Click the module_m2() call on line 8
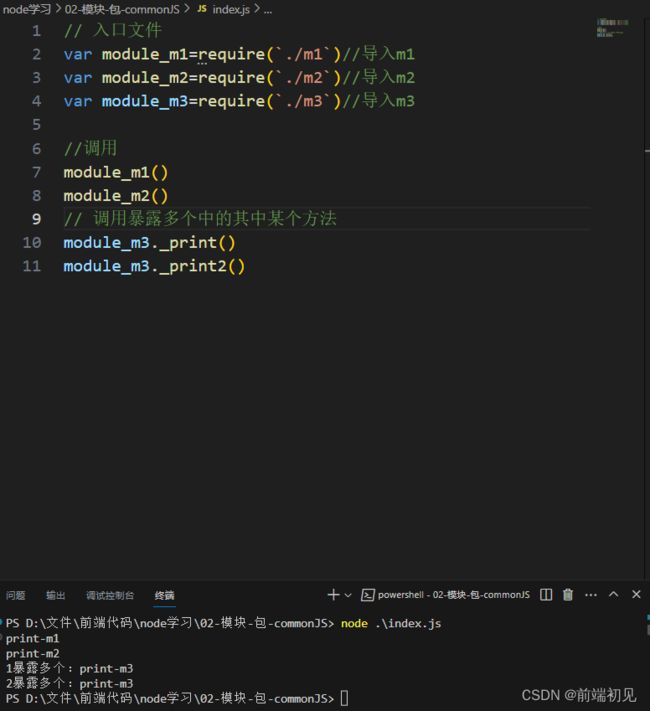650x711 pixels. click(x=116, y=196)
